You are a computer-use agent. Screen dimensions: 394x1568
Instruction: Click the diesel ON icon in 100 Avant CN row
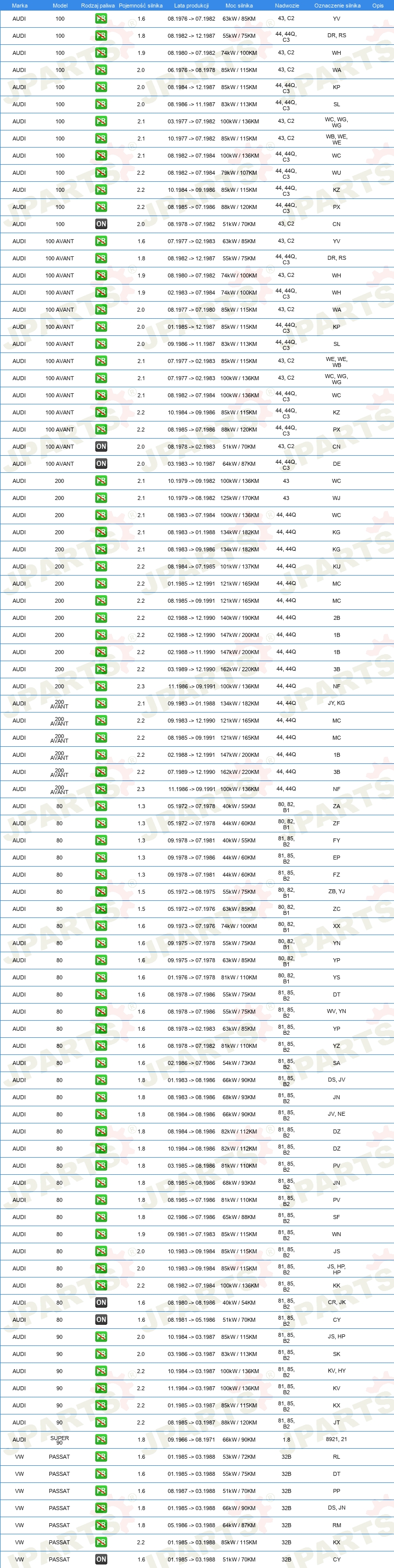(x=101, y=447)
